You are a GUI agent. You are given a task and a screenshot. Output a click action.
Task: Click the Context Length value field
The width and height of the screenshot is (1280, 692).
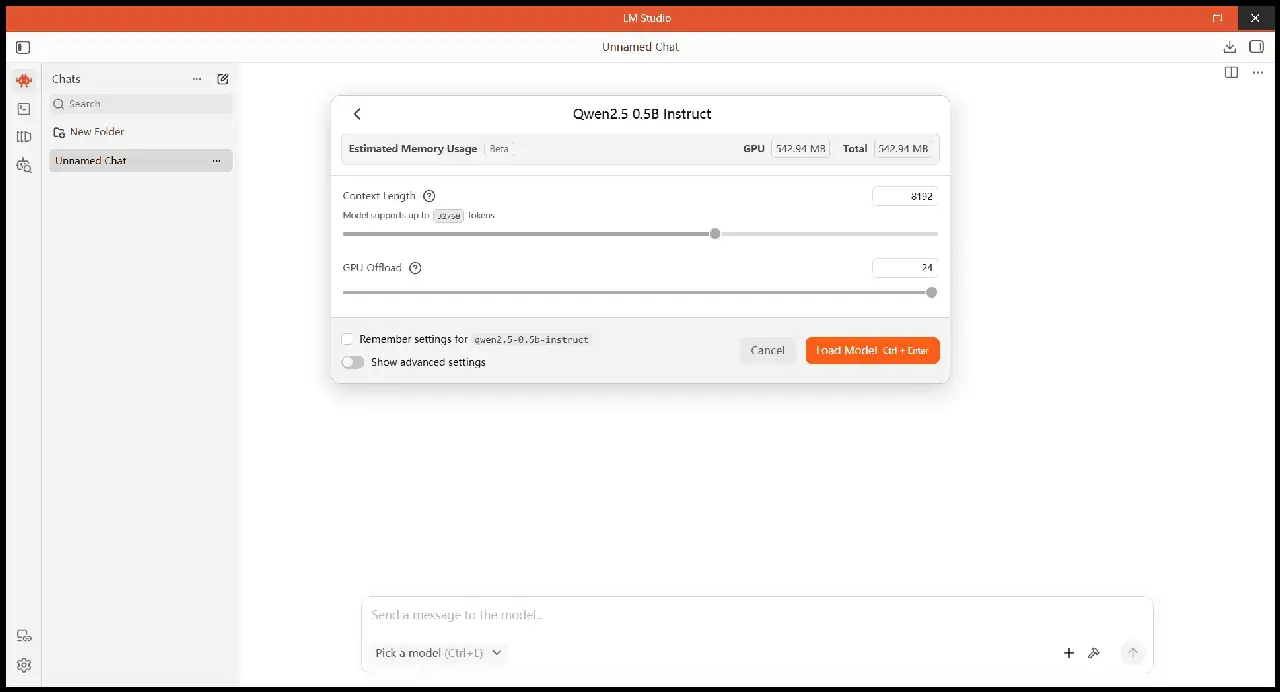[x=905, y=197]
